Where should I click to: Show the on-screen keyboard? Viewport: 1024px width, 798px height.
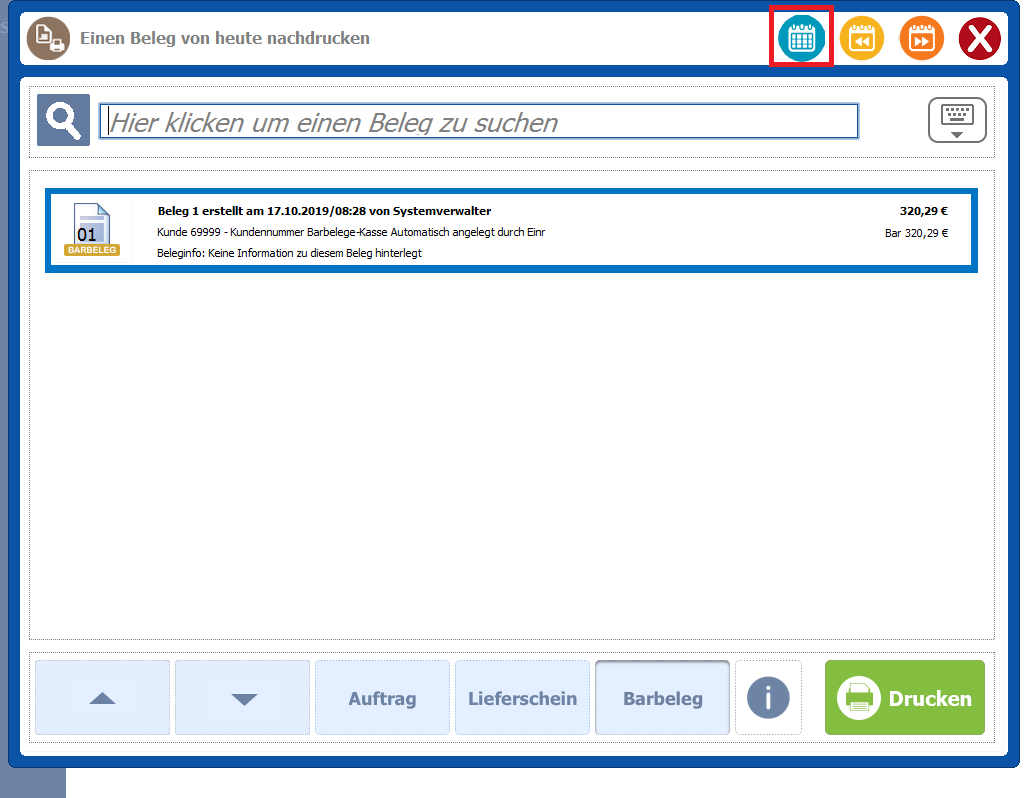point(957,120)
